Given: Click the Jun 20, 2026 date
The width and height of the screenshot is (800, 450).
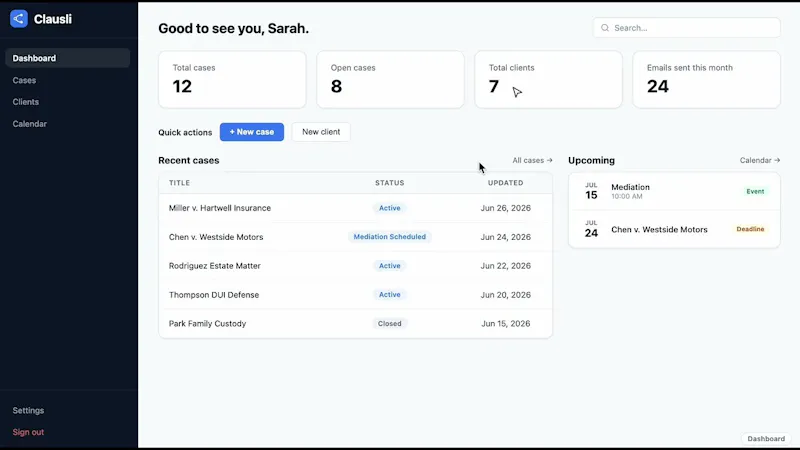Looking at the screenshot, I should tap(506, 295).
